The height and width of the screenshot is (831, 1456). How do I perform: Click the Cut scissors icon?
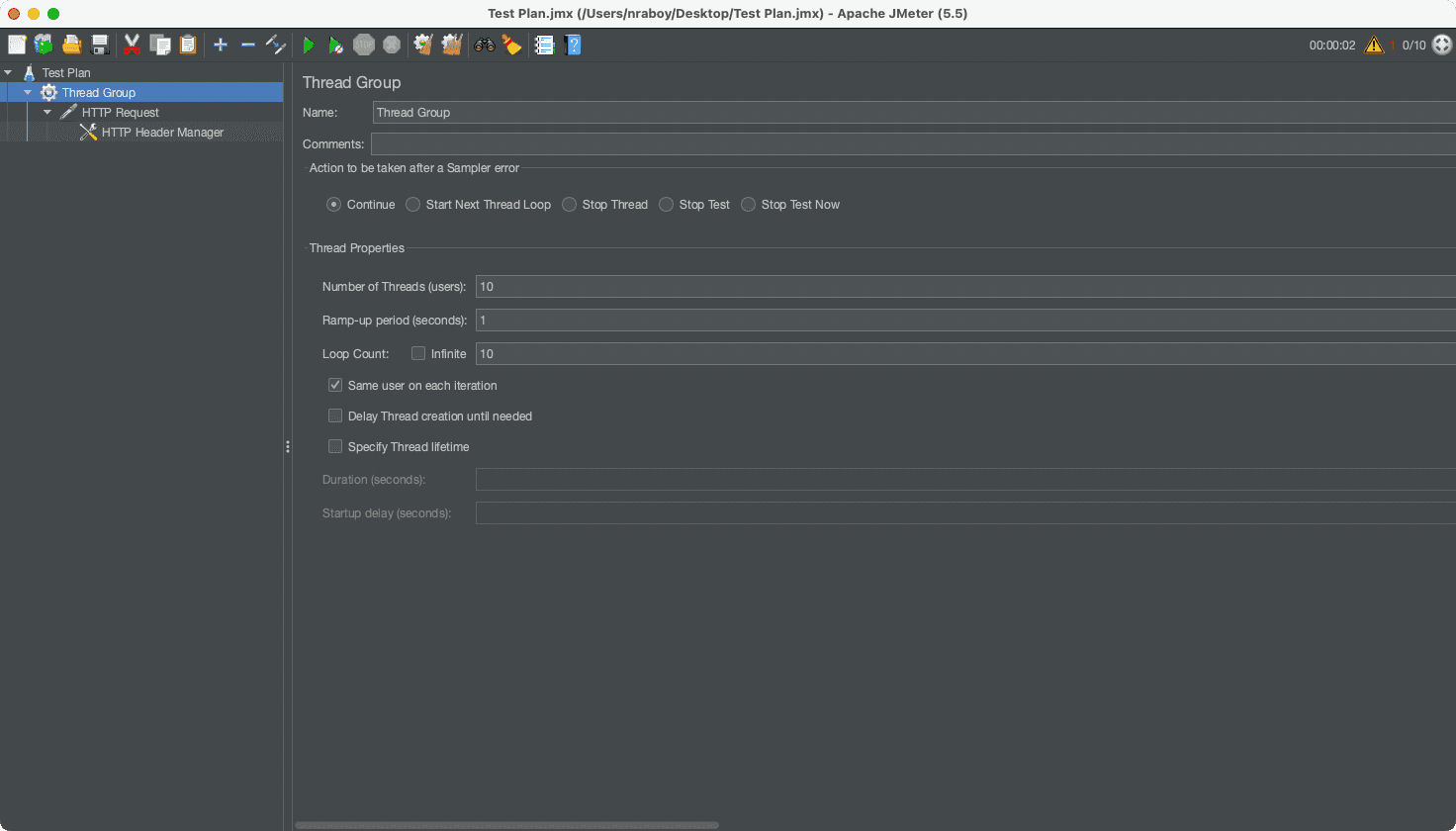pos(132,45)
